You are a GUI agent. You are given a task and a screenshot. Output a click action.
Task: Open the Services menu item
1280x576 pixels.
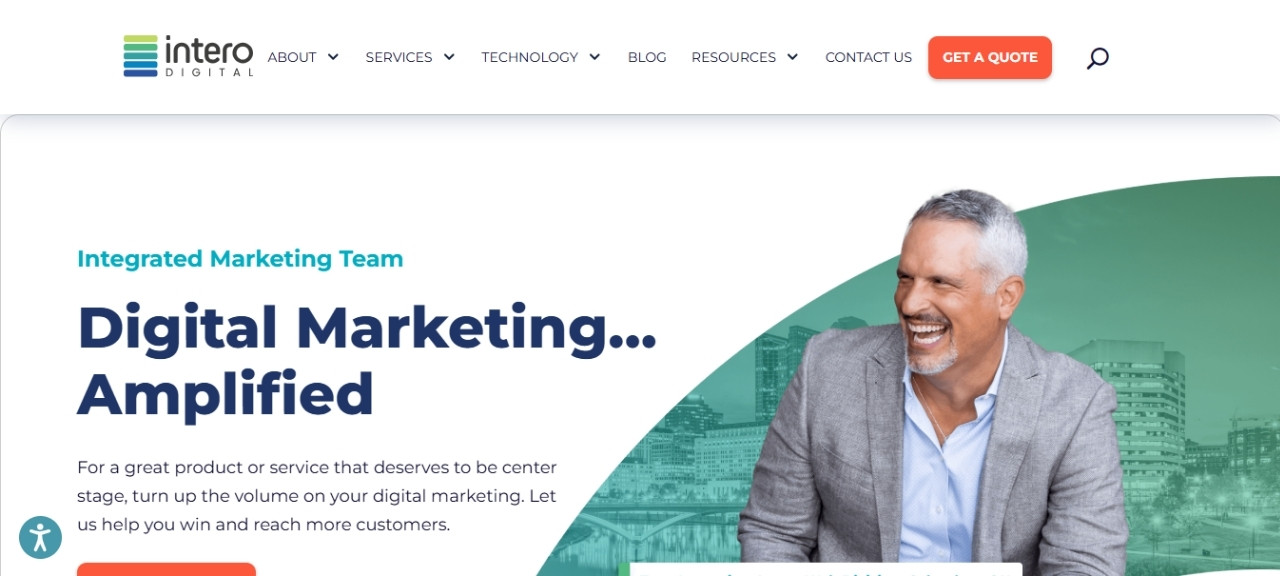click(399, 57)
